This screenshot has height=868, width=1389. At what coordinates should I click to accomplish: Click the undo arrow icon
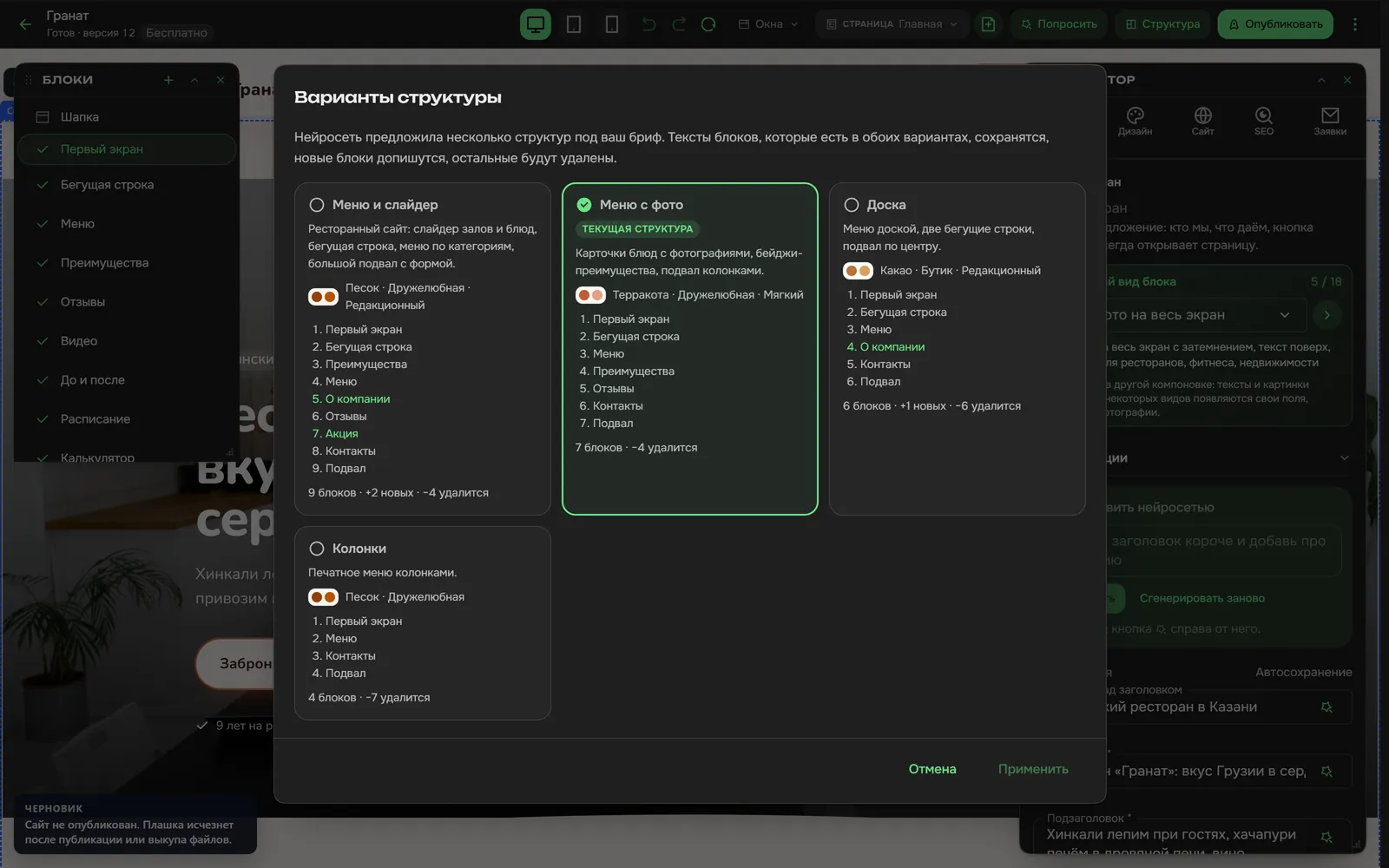pyautogui.click(x=648, y=24)
